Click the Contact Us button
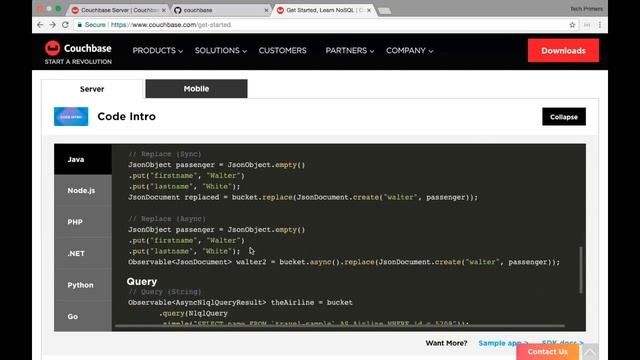The height and width of the screenshot is (360, 640). point(547,351)
